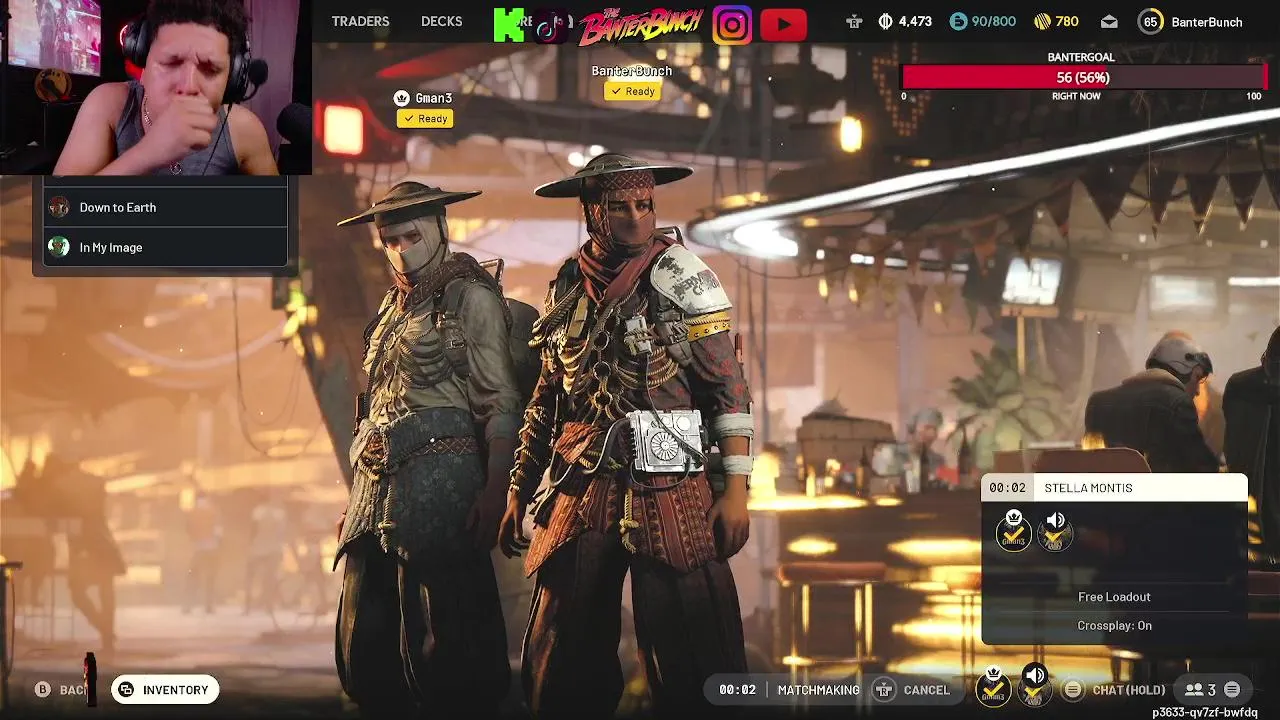Open the BanterBunch profile name
Viewport: 1280px width, 720px height.
pos(1206,21)
